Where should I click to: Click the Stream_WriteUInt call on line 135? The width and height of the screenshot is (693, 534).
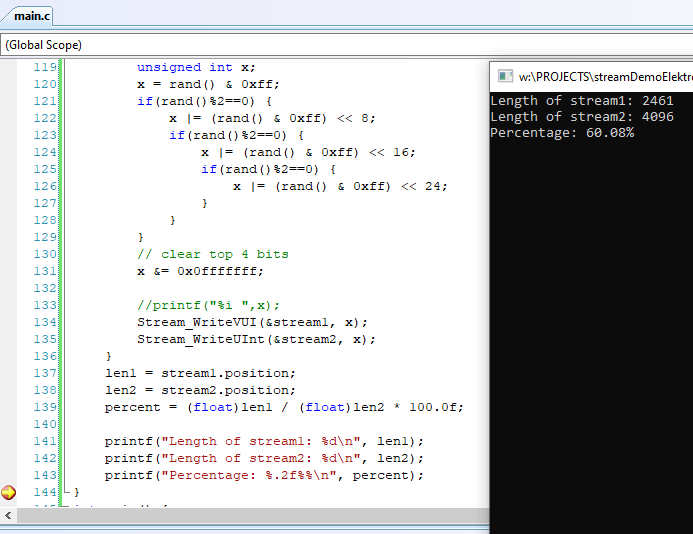256,339
